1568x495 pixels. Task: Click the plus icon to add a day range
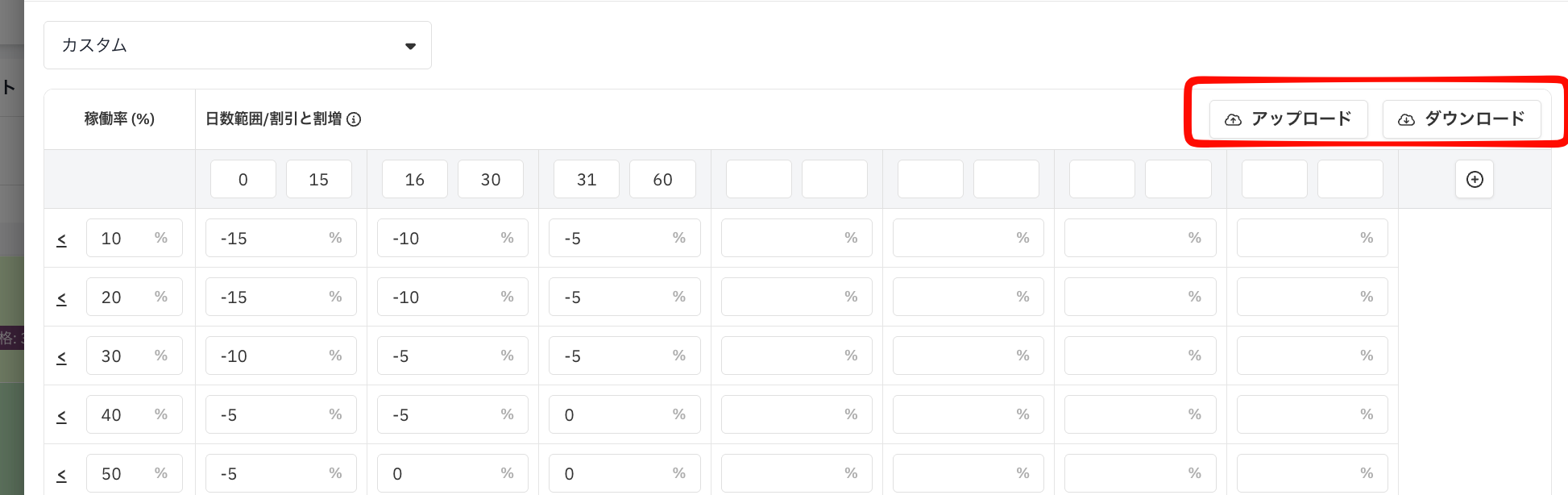click(1475, 179)
